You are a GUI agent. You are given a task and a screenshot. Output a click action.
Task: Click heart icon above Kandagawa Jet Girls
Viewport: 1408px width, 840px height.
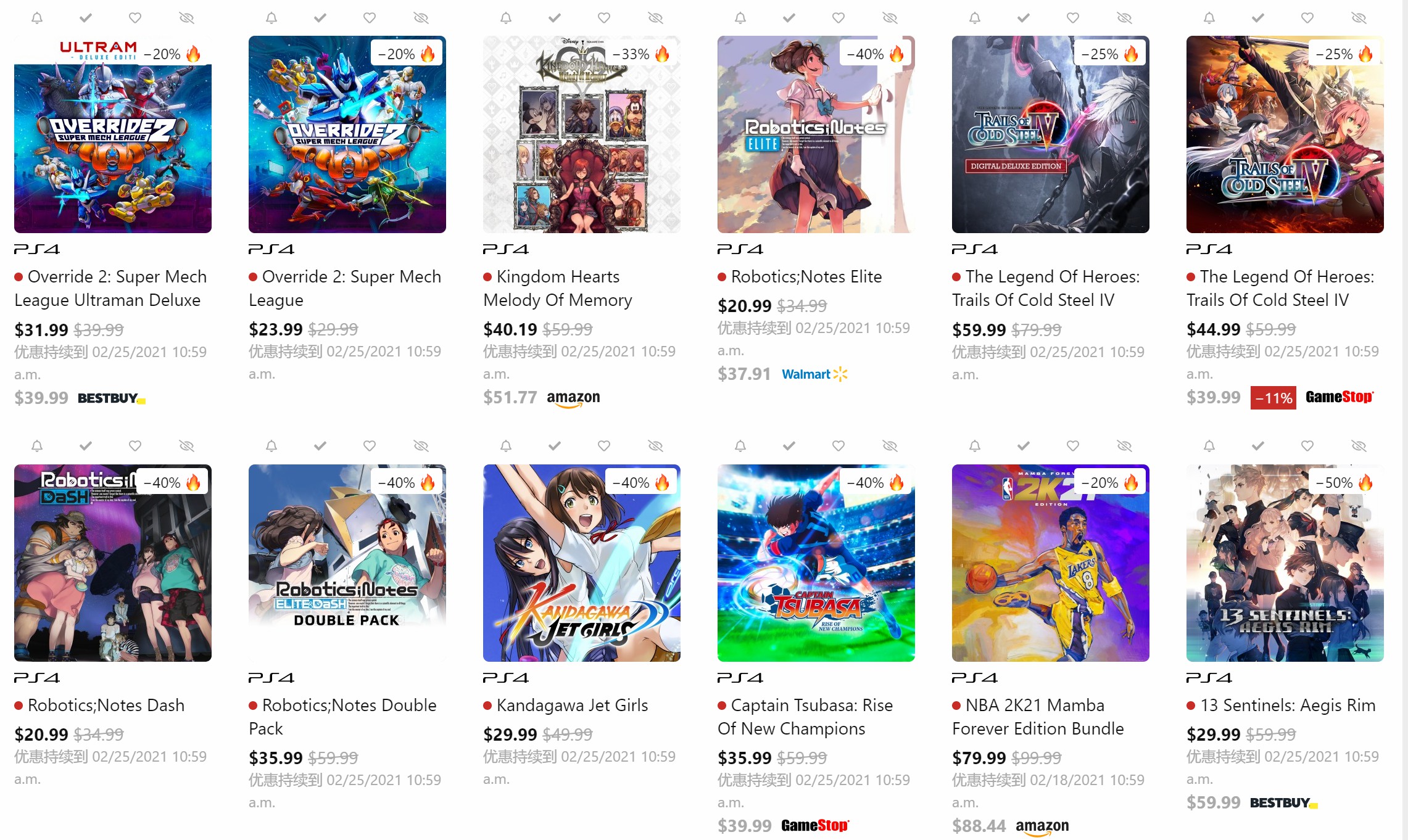point(604,446)
